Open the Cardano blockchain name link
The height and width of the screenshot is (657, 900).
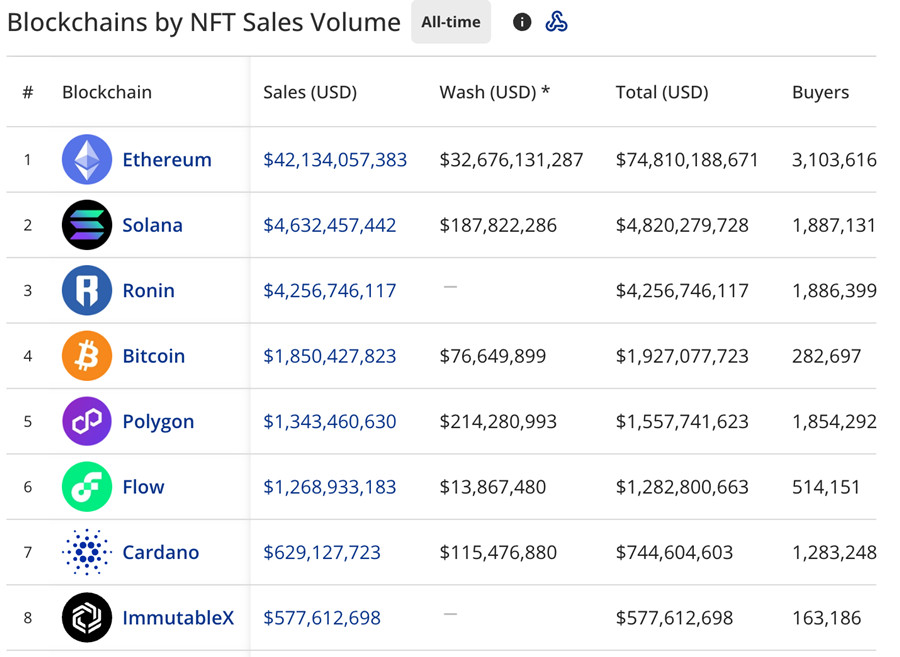click(161, 553)
